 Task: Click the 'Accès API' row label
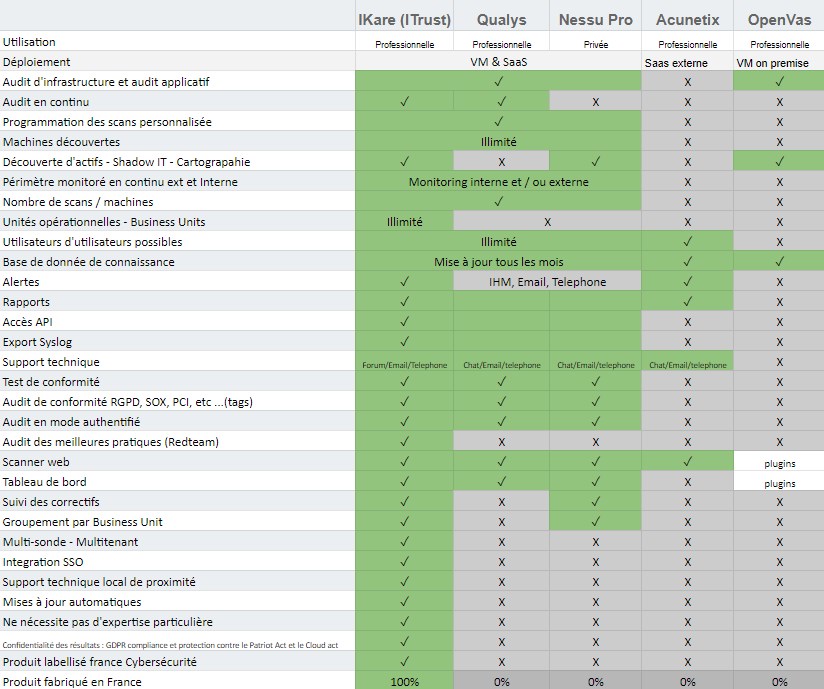[27, 322]
